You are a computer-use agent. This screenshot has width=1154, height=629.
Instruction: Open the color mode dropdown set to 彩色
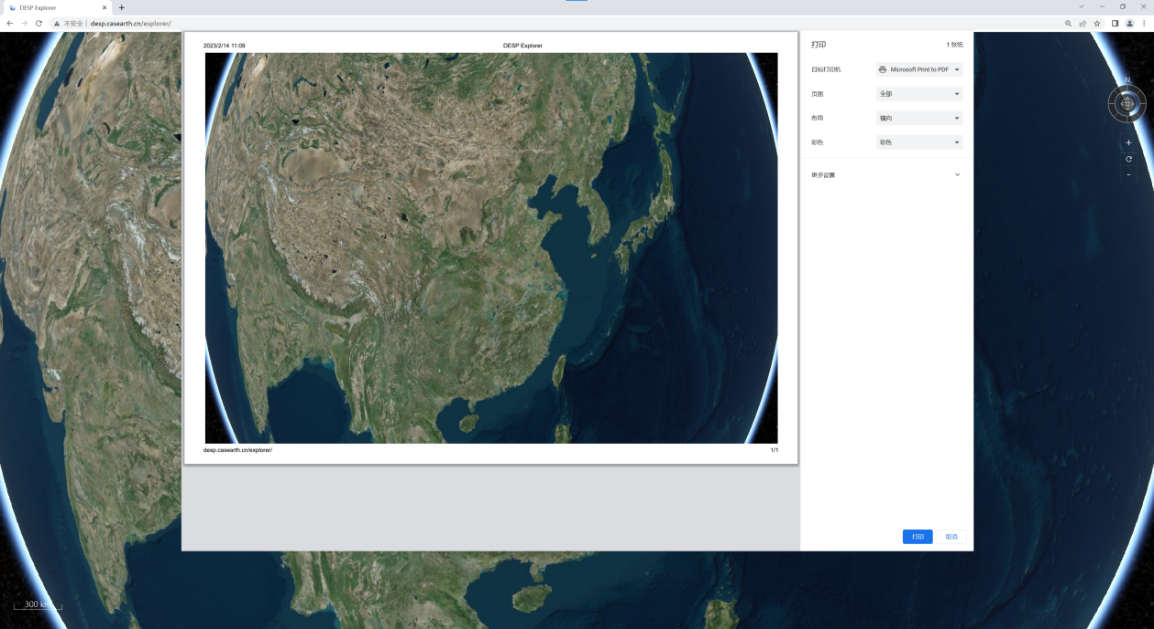pos(918,143)
